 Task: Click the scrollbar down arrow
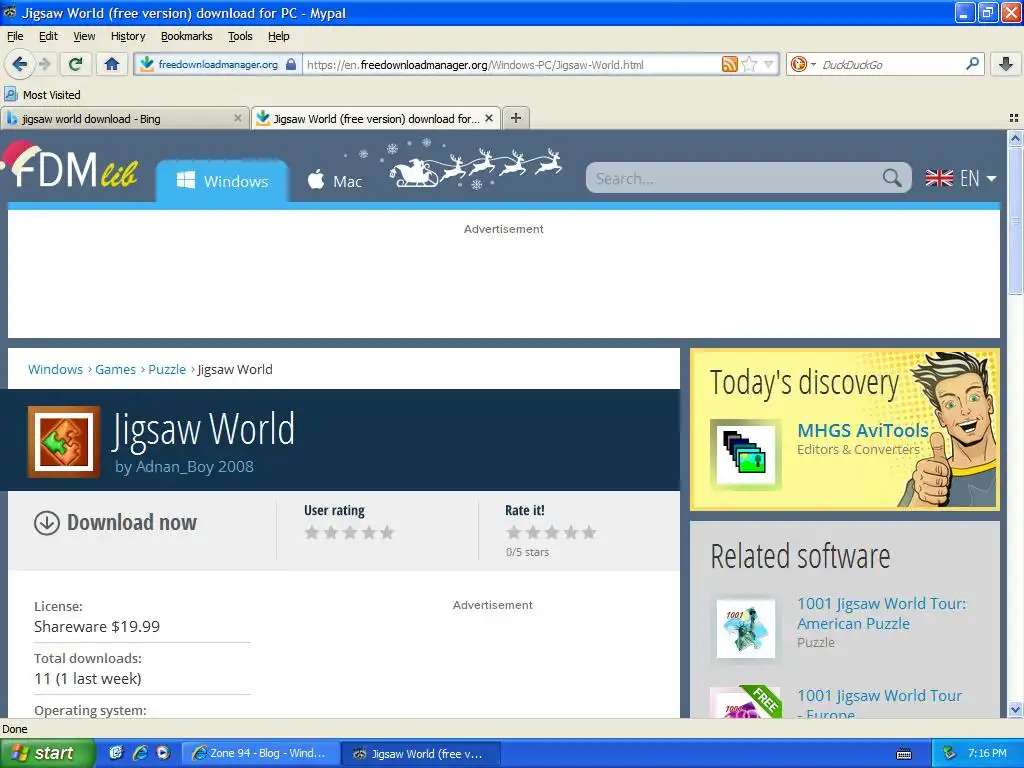point(1015,709)
